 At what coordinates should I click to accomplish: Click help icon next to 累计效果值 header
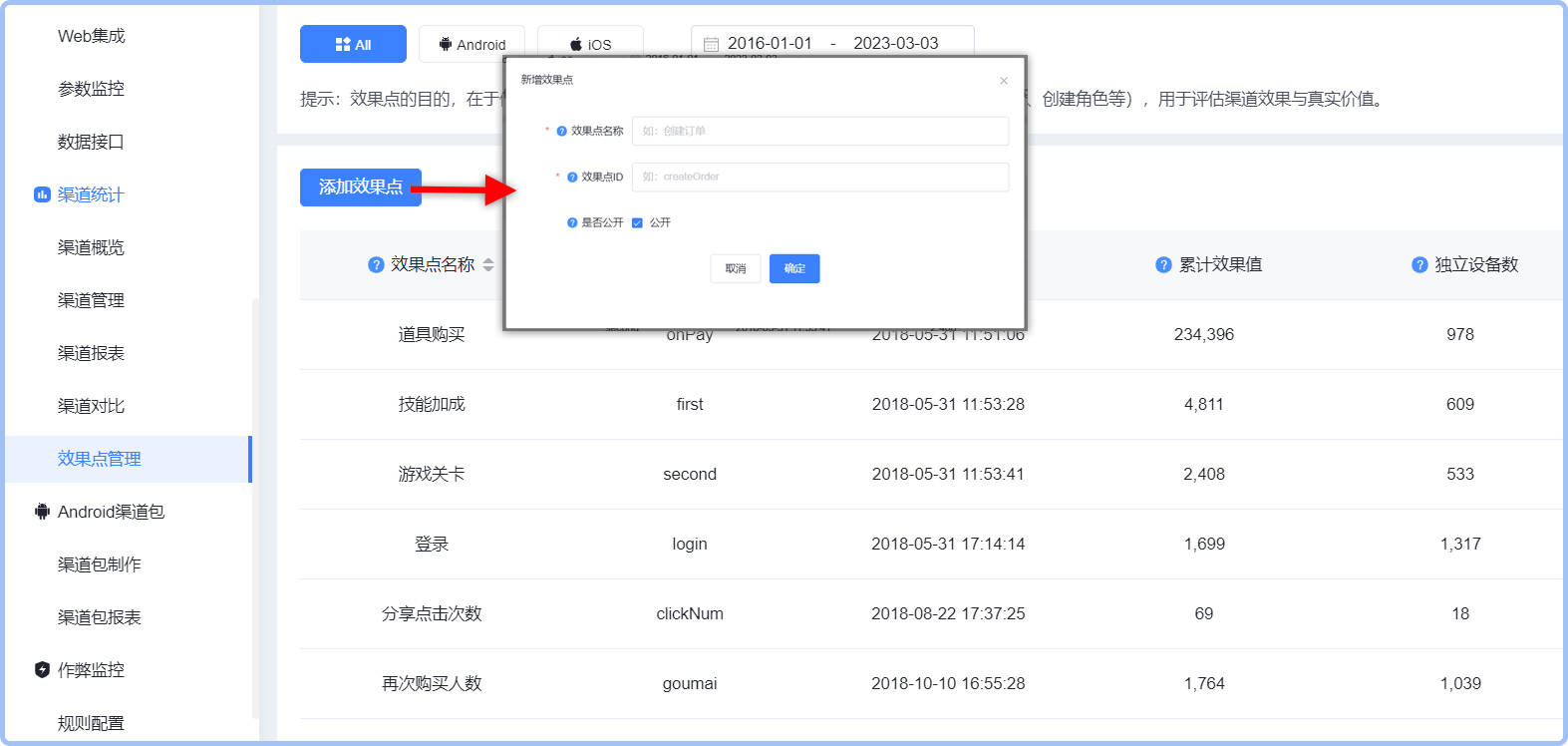coord(1163,264)
